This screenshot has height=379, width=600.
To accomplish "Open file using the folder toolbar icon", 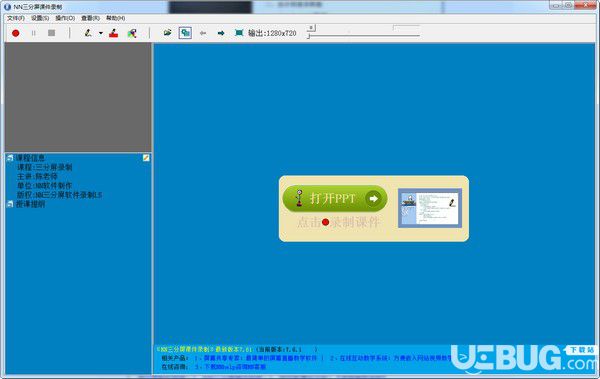I will tap(167, 33).
